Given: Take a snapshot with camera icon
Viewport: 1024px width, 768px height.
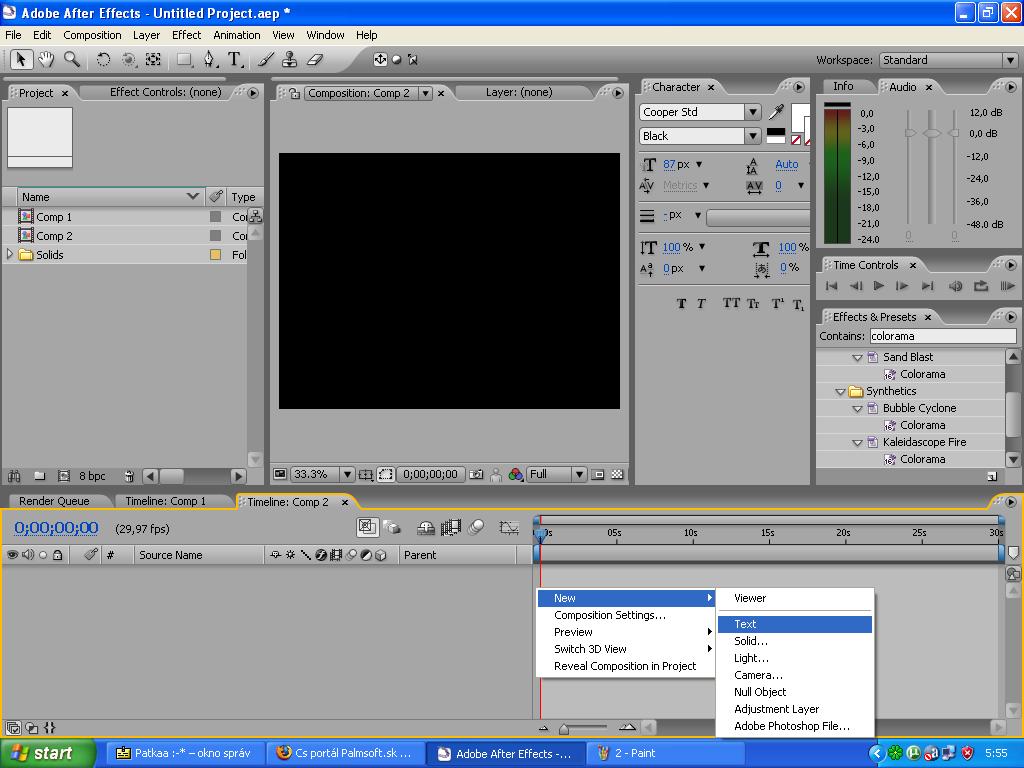Looking at the screenshot, I should 476,475.
